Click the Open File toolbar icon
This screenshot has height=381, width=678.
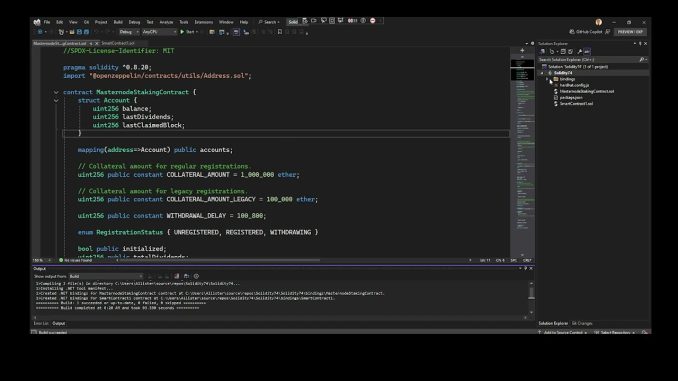[72, 32]
